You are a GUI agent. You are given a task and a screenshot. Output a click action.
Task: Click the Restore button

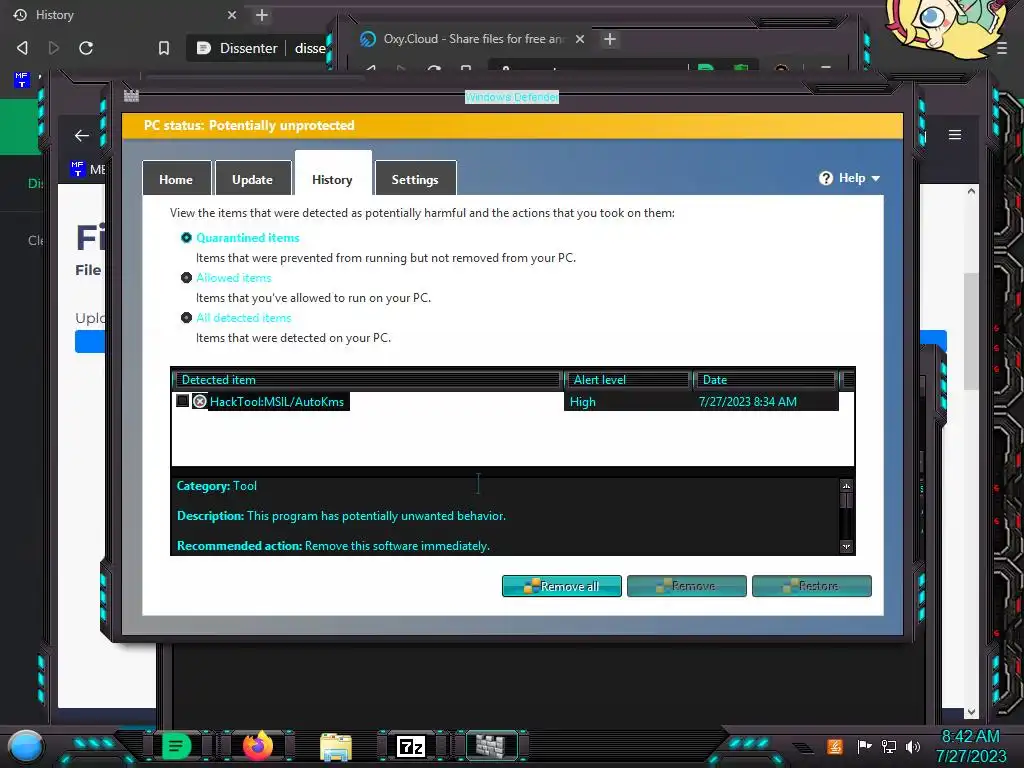[812, 586]
